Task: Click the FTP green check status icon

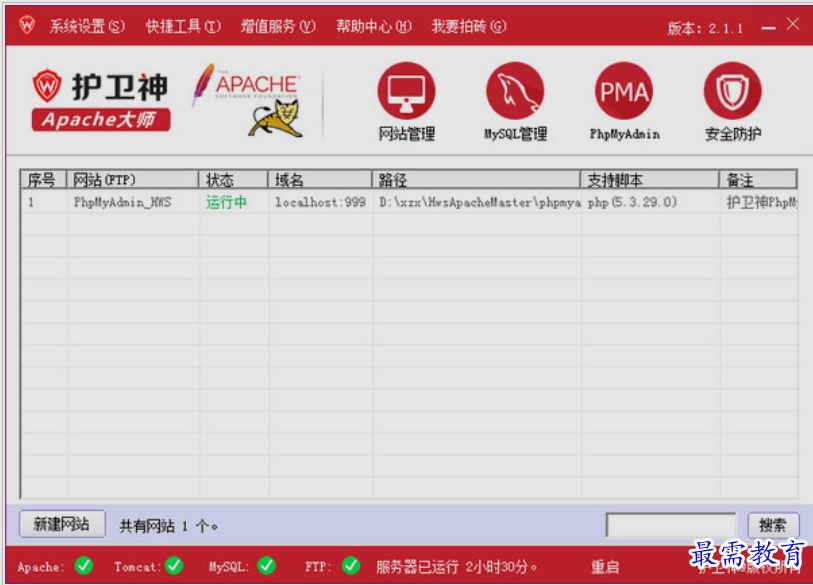Action: click(351, 565)
